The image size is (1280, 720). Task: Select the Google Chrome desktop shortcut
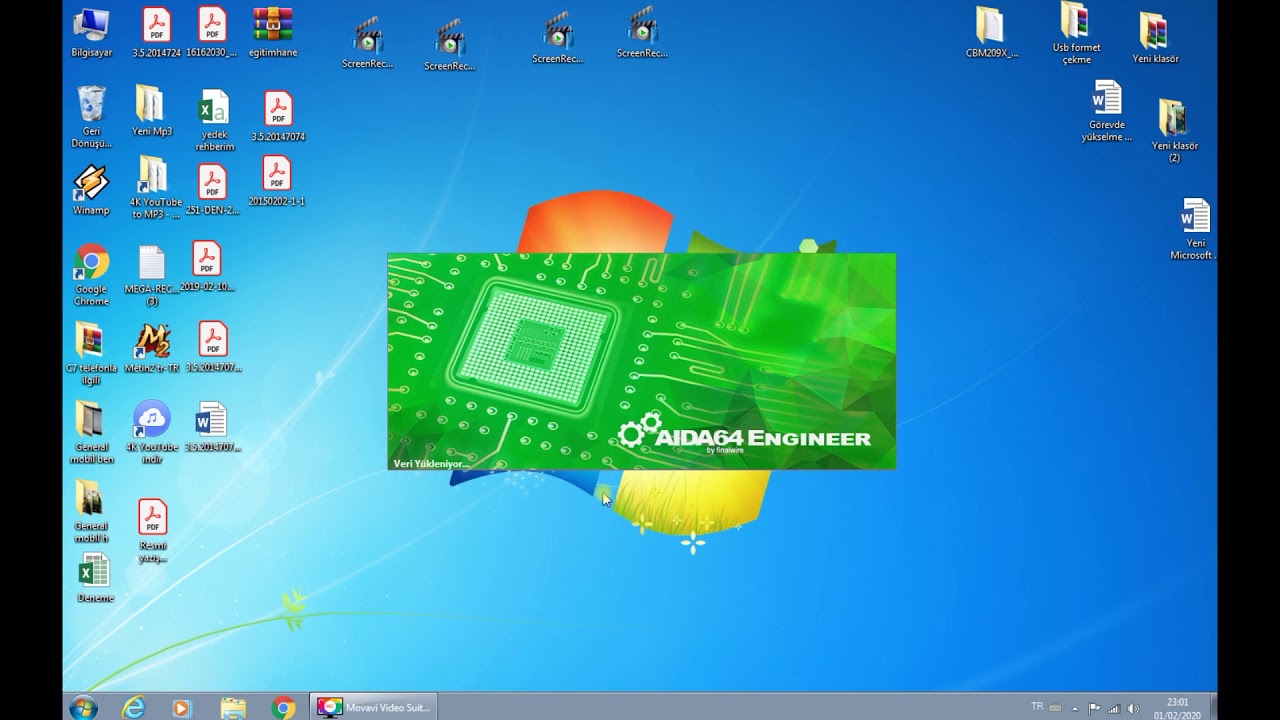[91, 276]
